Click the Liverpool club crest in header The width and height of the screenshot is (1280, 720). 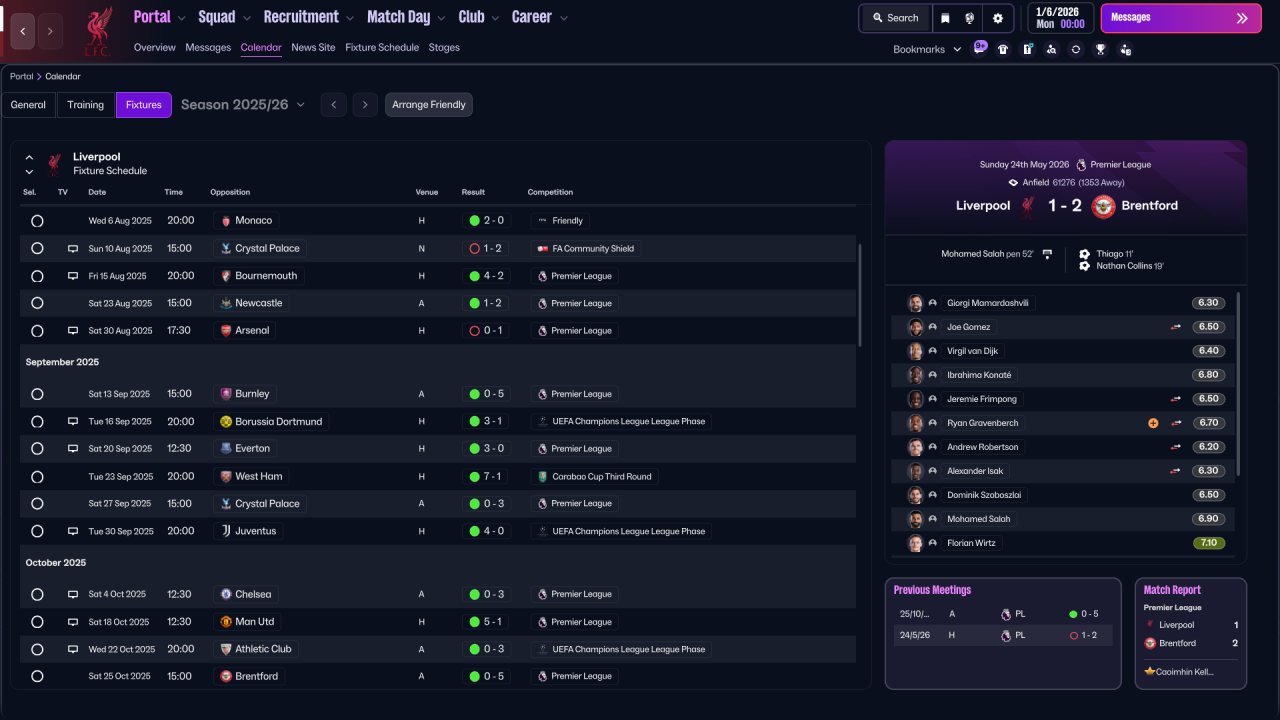(x=97, y=30)
